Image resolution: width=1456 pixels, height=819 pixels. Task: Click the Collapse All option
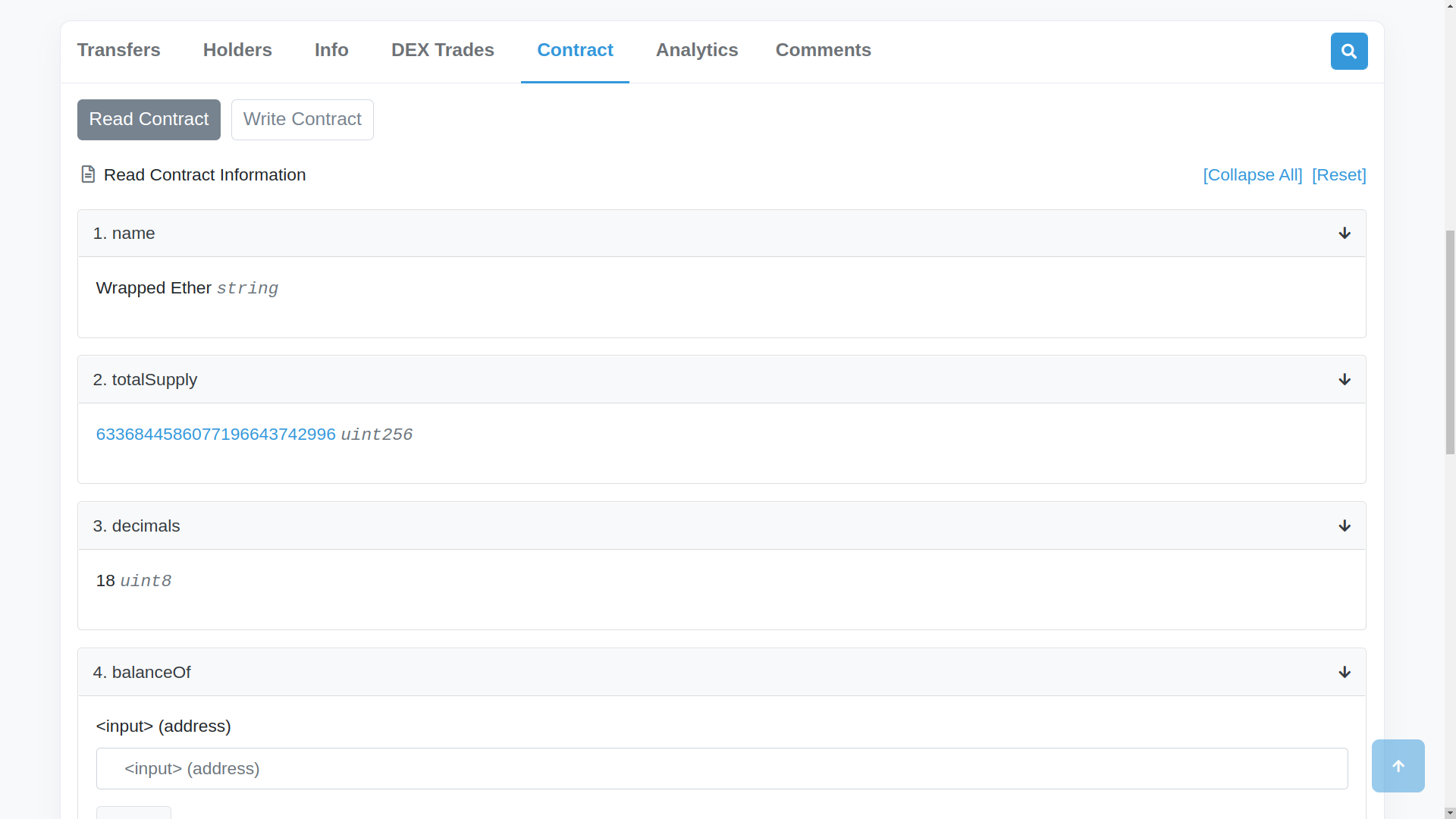[1253, 174]
